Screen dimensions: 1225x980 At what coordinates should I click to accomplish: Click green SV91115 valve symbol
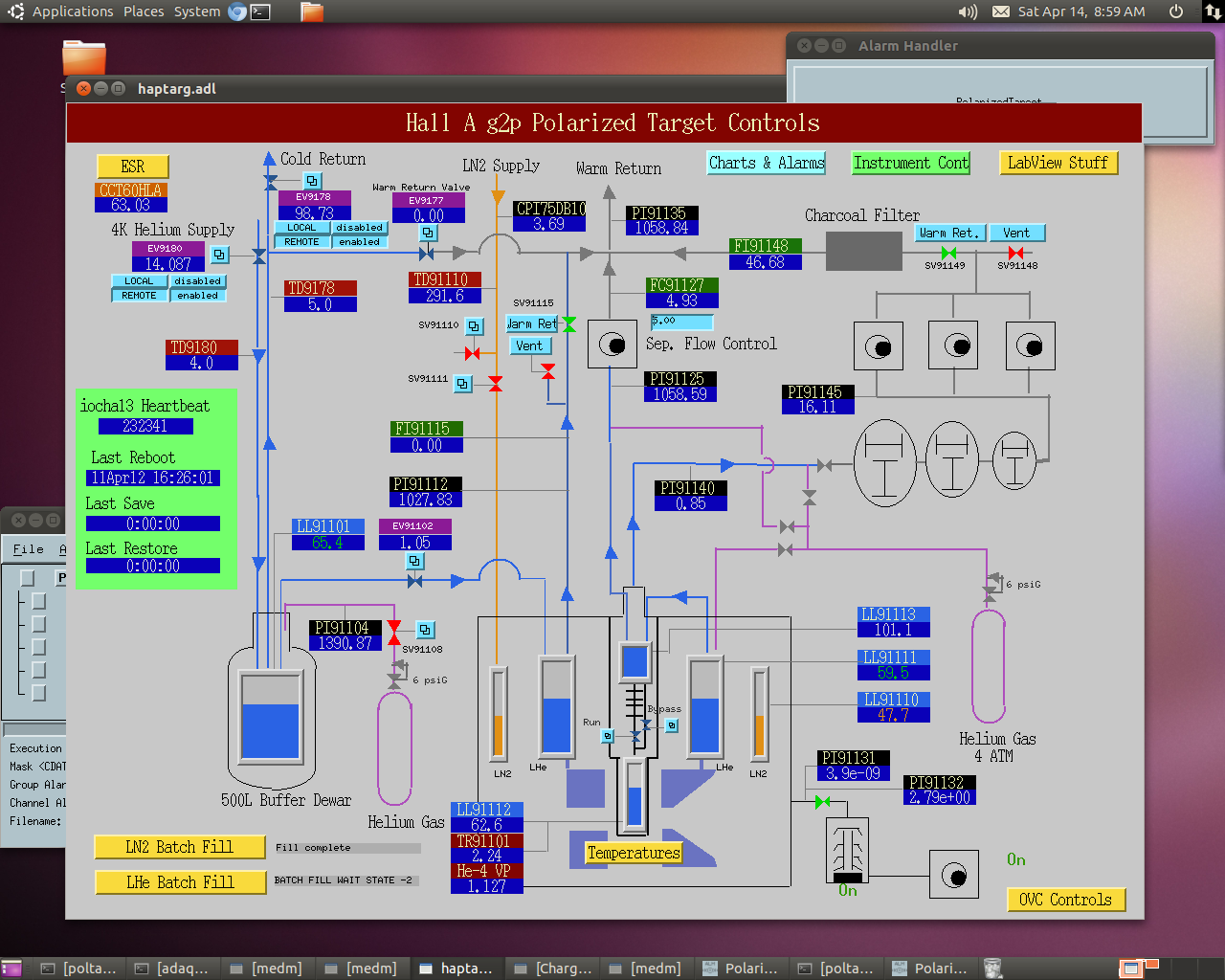coord(569,324)
